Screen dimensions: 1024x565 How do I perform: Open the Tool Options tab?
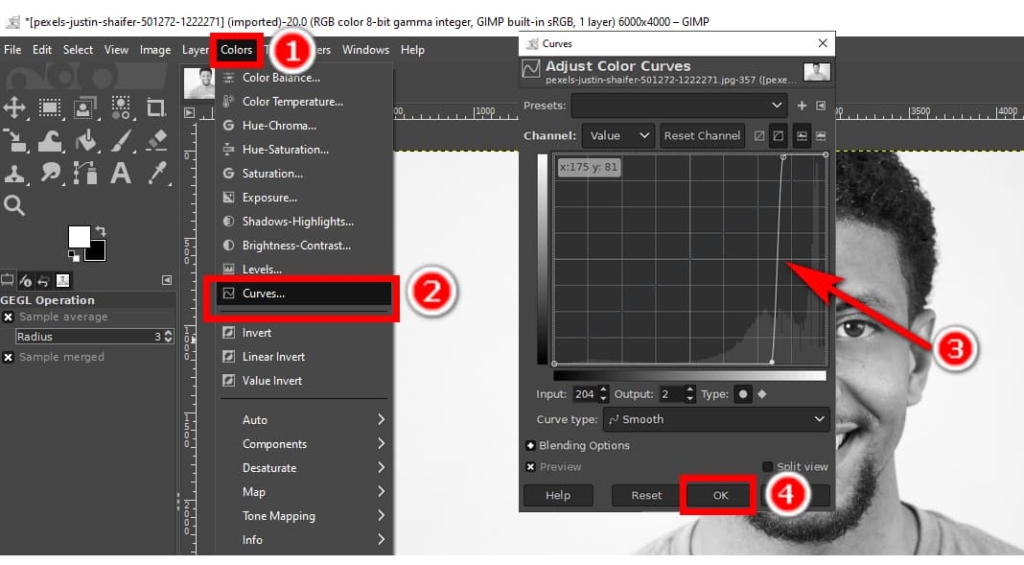point(7,281)
